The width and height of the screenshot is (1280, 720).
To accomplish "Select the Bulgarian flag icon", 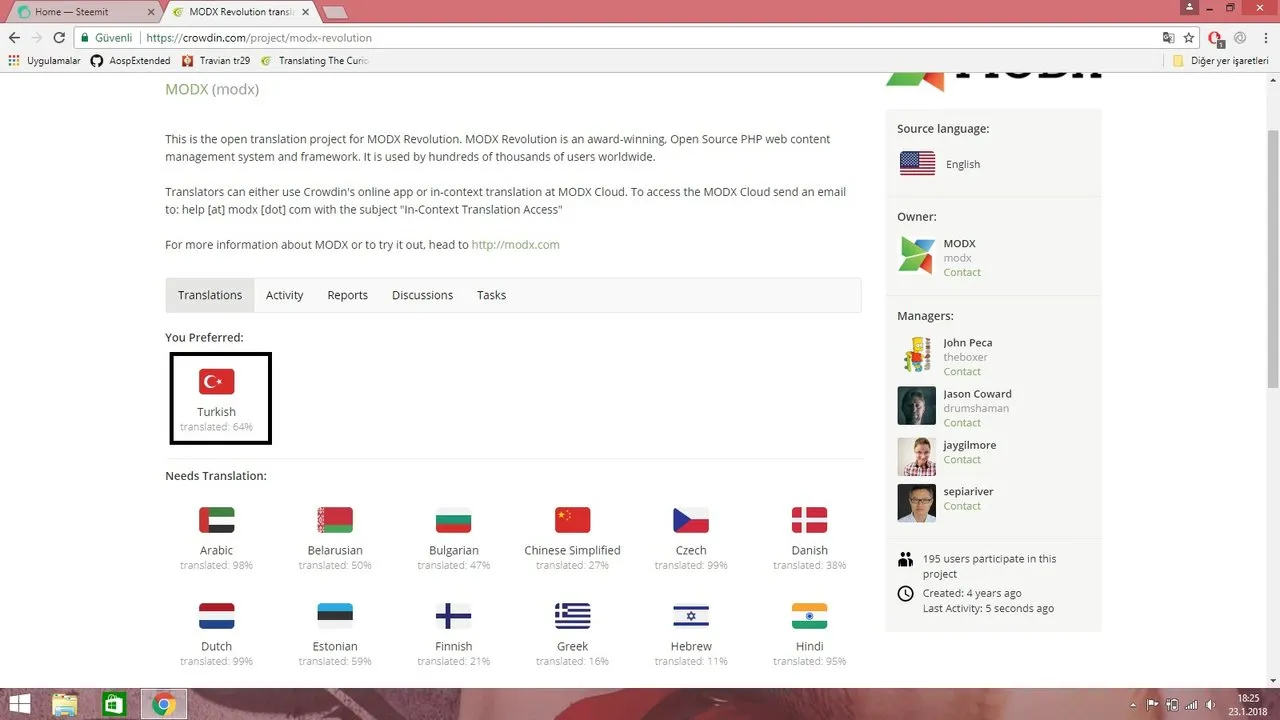I will click(x=454, y=520).
